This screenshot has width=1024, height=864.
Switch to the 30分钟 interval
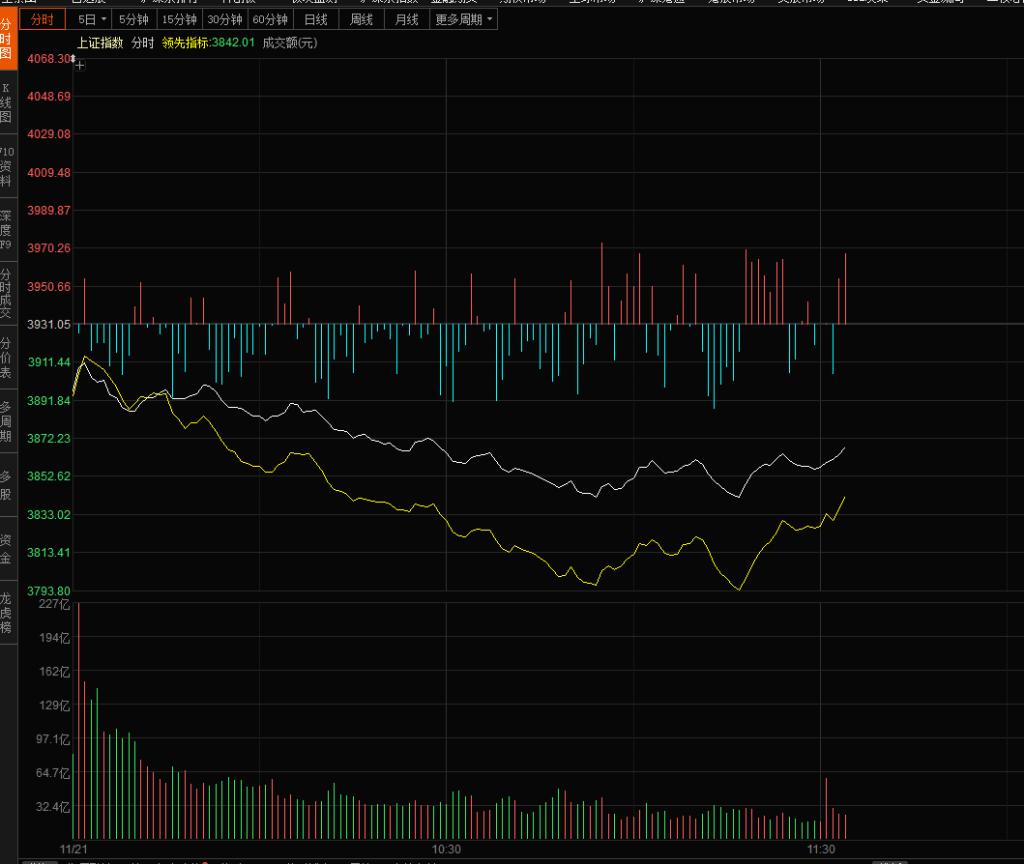click(225, 20)
